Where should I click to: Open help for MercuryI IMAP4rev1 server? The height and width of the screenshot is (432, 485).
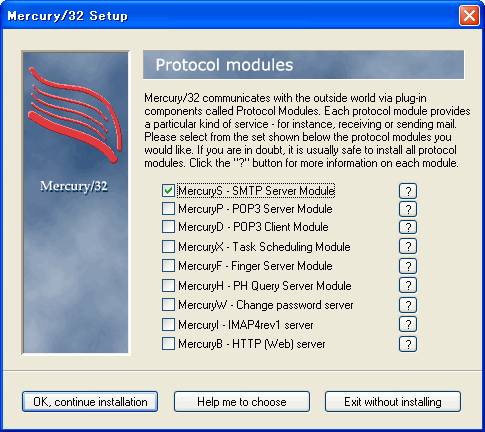[x=408, y=324]
